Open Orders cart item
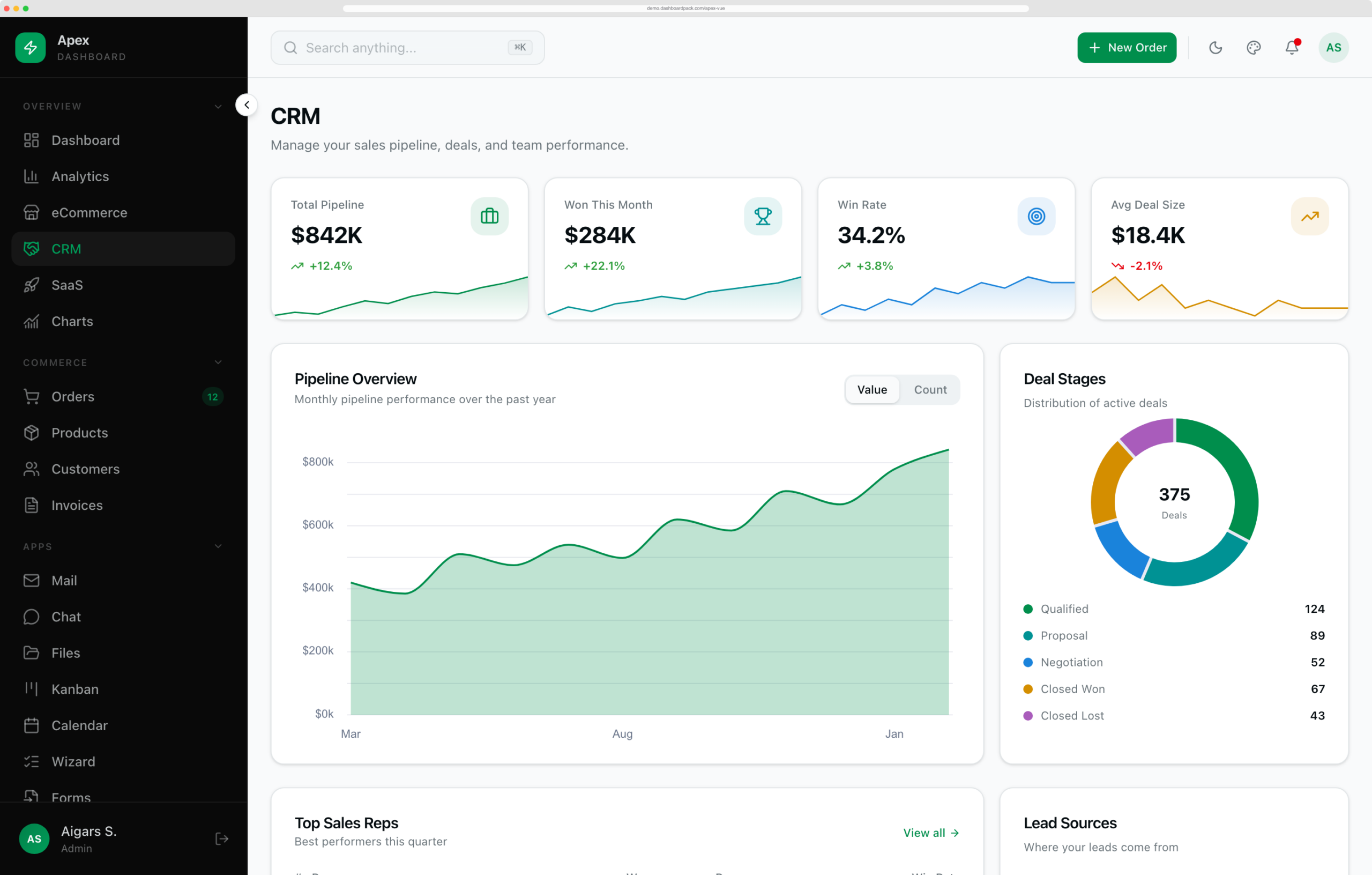The image size is (1372, 875). [x=123, y=397]
